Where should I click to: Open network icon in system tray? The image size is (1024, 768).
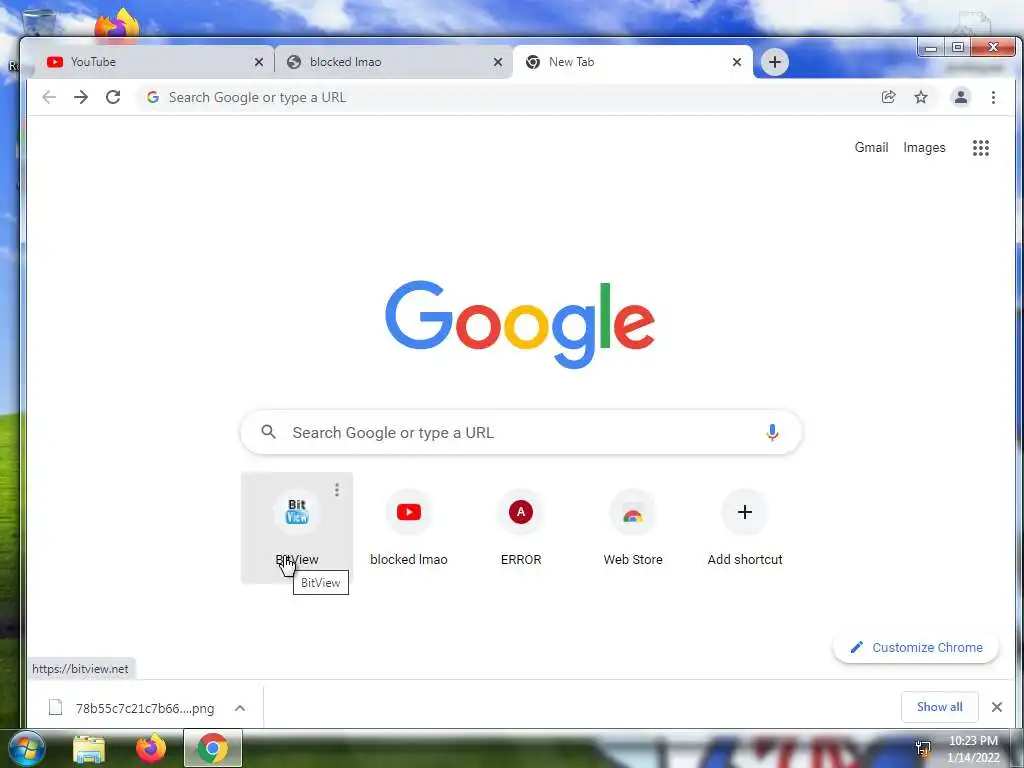pyautogui.click(x=923, y=749)
